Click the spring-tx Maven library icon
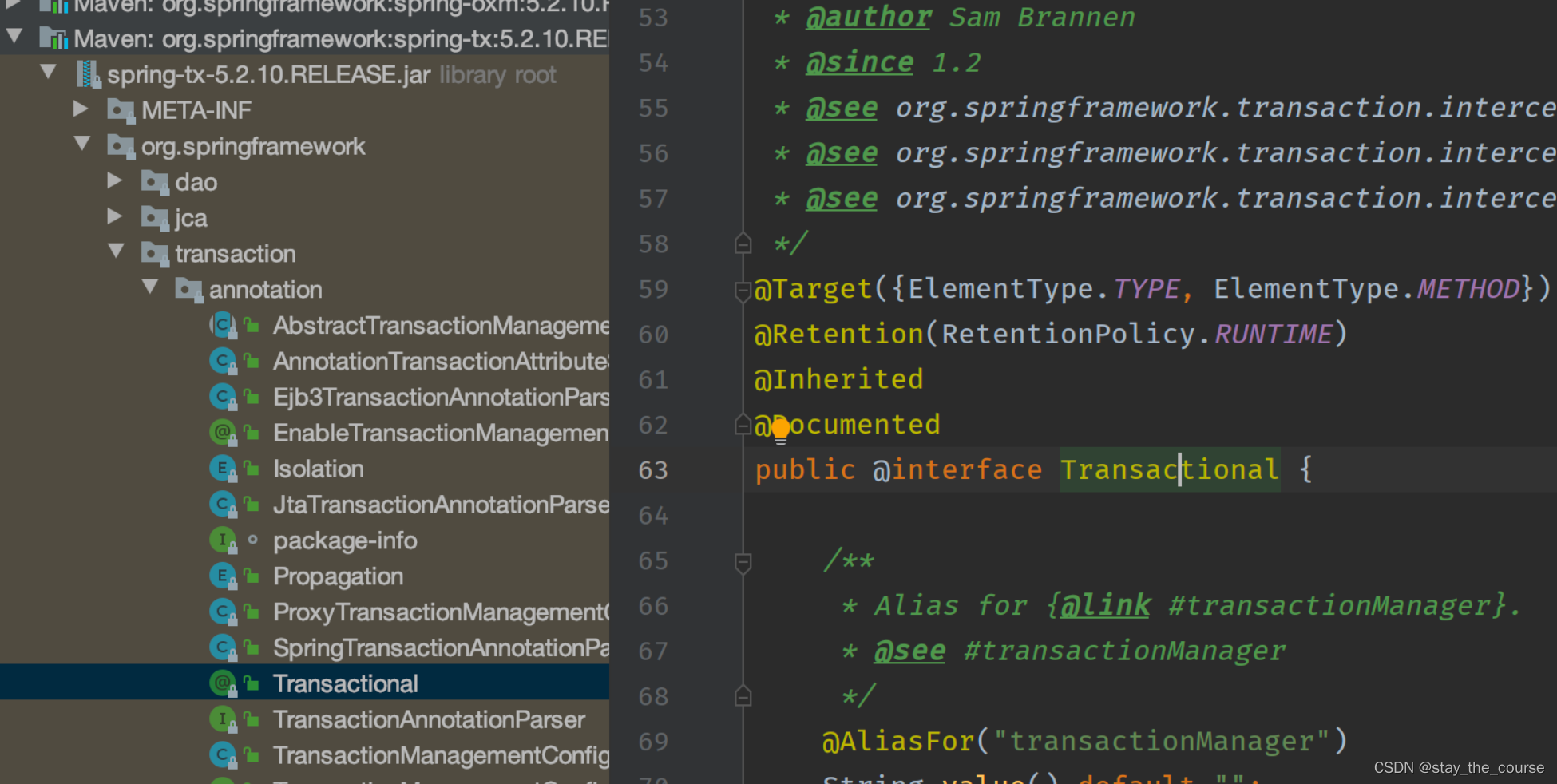The image size is (1557, 784). click(53, 38)
